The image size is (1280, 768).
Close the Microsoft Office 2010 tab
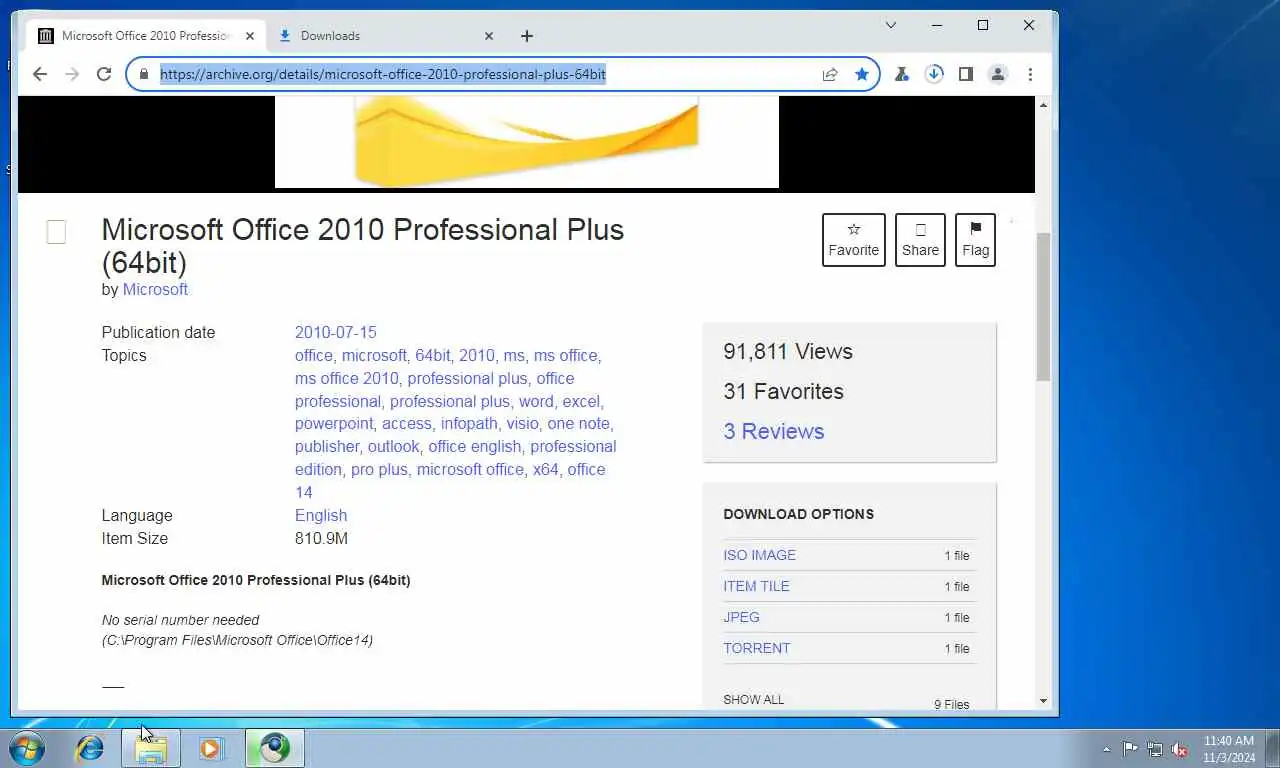coord(250,36)
